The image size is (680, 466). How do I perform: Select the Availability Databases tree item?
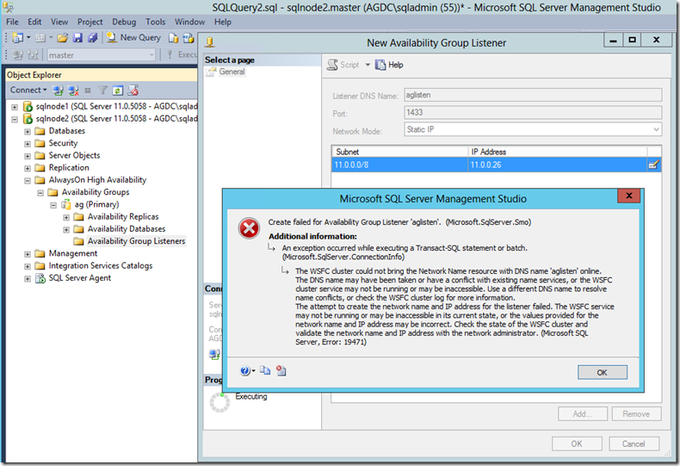point(126,229)
